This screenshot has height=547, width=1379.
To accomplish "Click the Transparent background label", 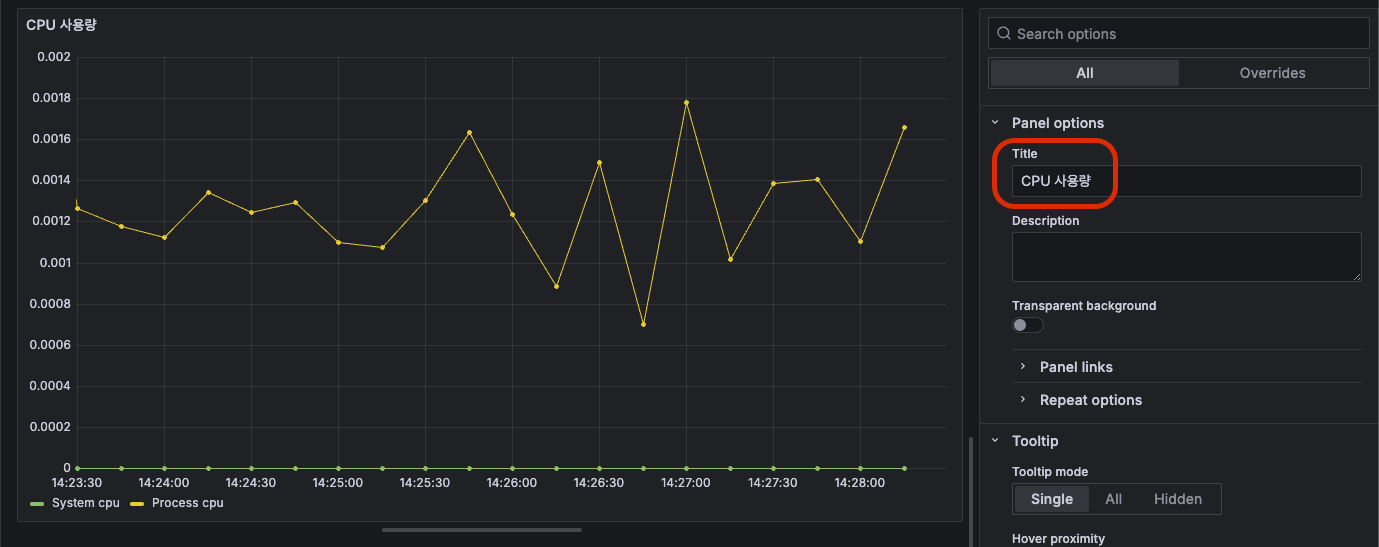I will pos(1084,306).
